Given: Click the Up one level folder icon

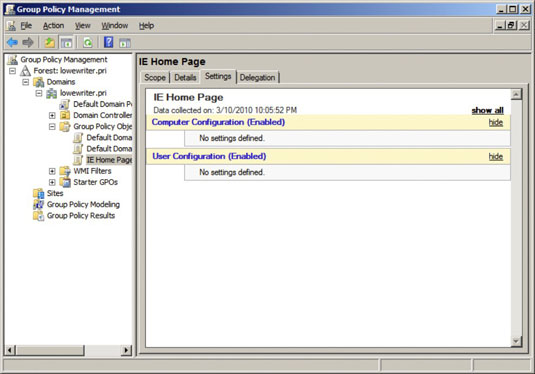Looking at the screenshot, I should coord(49,43).
